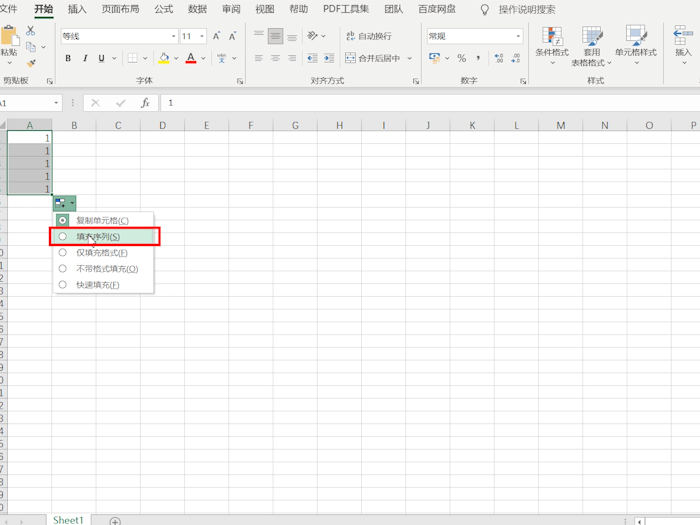Align text right
Viewport: 700px width, 525px height.
pyautogui.click(x=292, y=58)
